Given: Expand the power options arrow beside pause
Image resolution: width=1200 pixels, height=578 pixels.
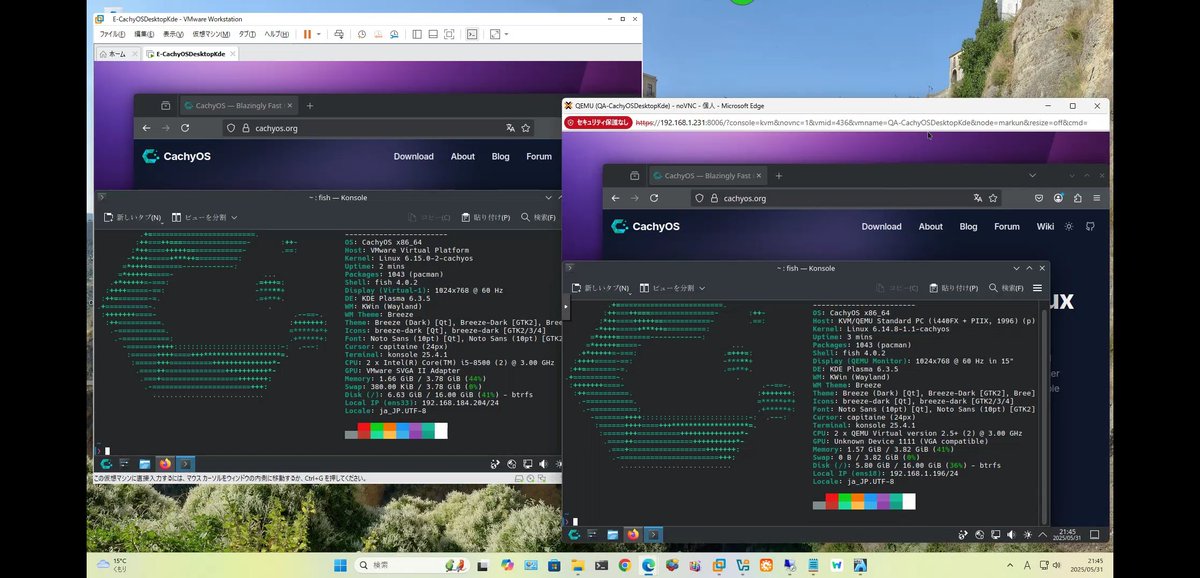Looking at the screenshot, I should point(319,34).
